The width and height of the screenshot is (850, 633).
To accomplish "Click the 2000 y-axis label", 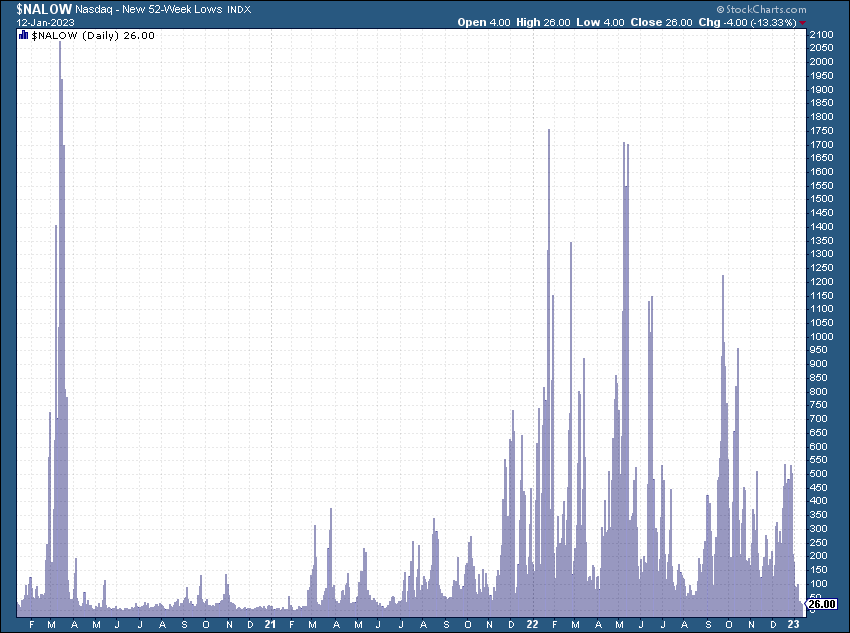I will click(821, 62).
